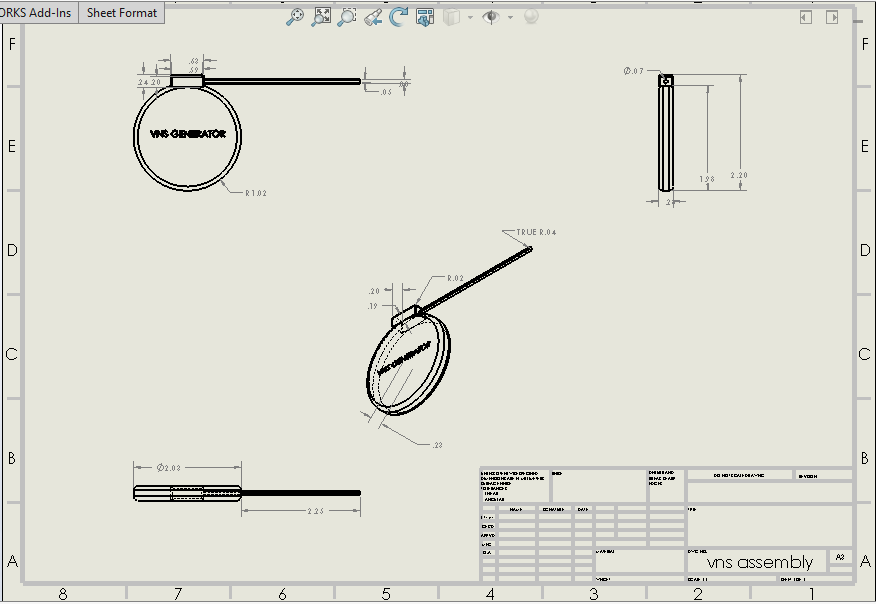
Task: Click the left-pointing panel arrow button
Action: pos(806,17)
